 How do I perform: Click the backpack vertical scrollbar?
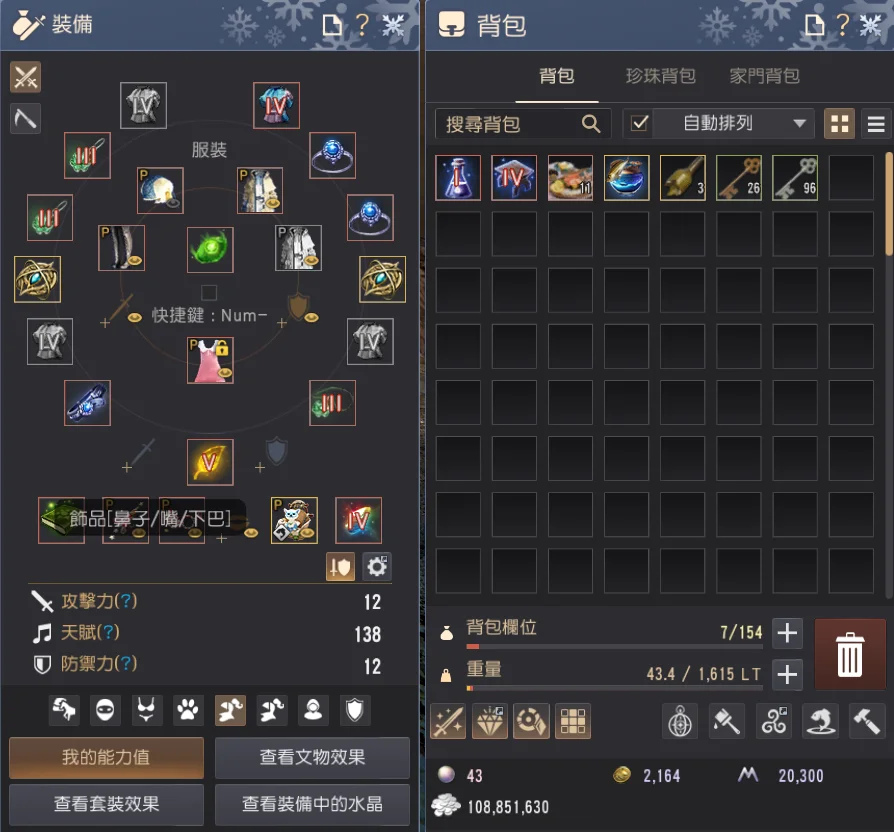pyautogui.click(x=889, y=204)
